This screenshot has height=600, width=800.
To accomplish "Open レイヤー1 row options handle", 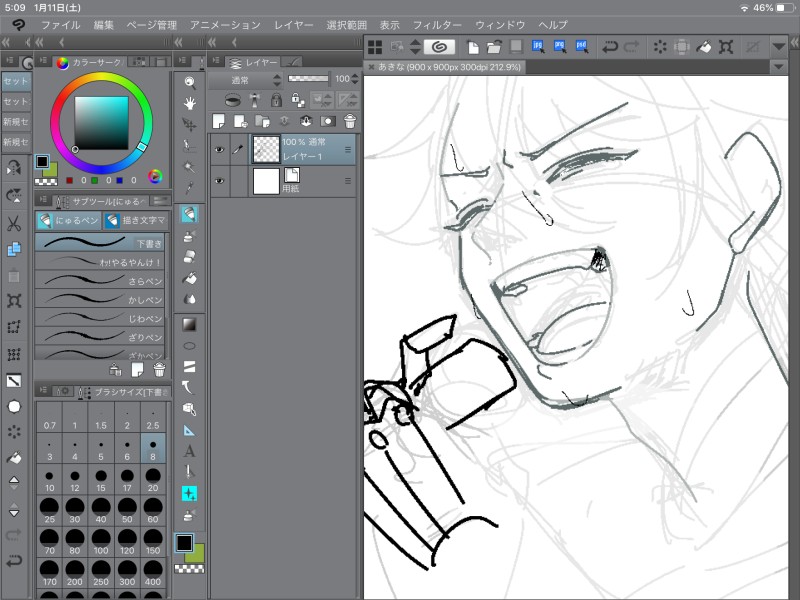I will tap(348, 149).
